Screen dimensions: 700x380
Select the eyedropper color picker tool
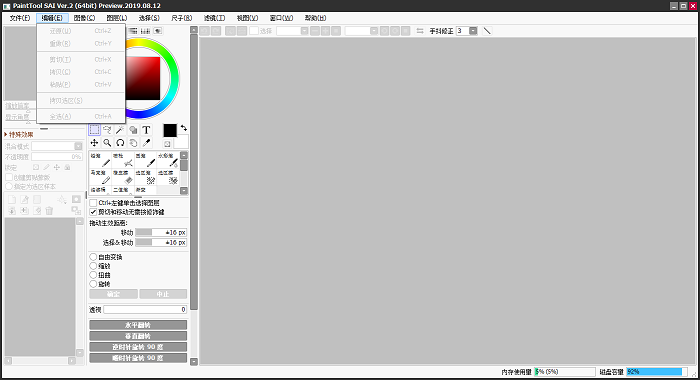146,143
